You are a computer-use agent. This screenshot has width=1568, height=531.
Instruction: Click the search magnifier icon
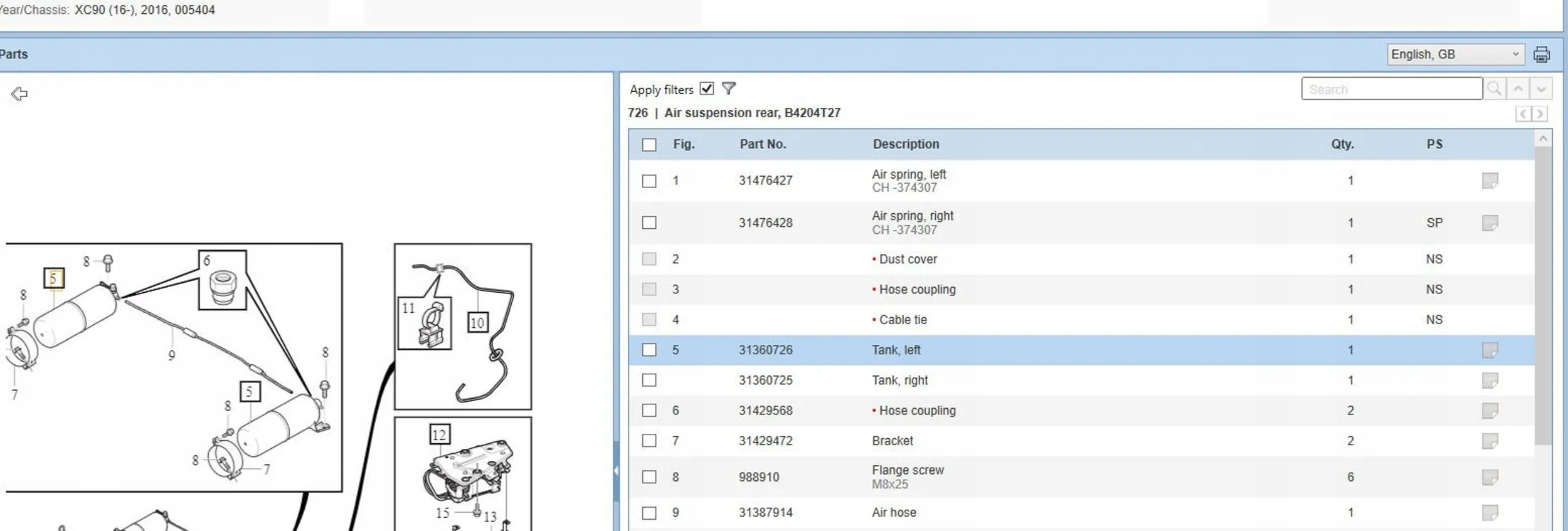[1494, 89]
